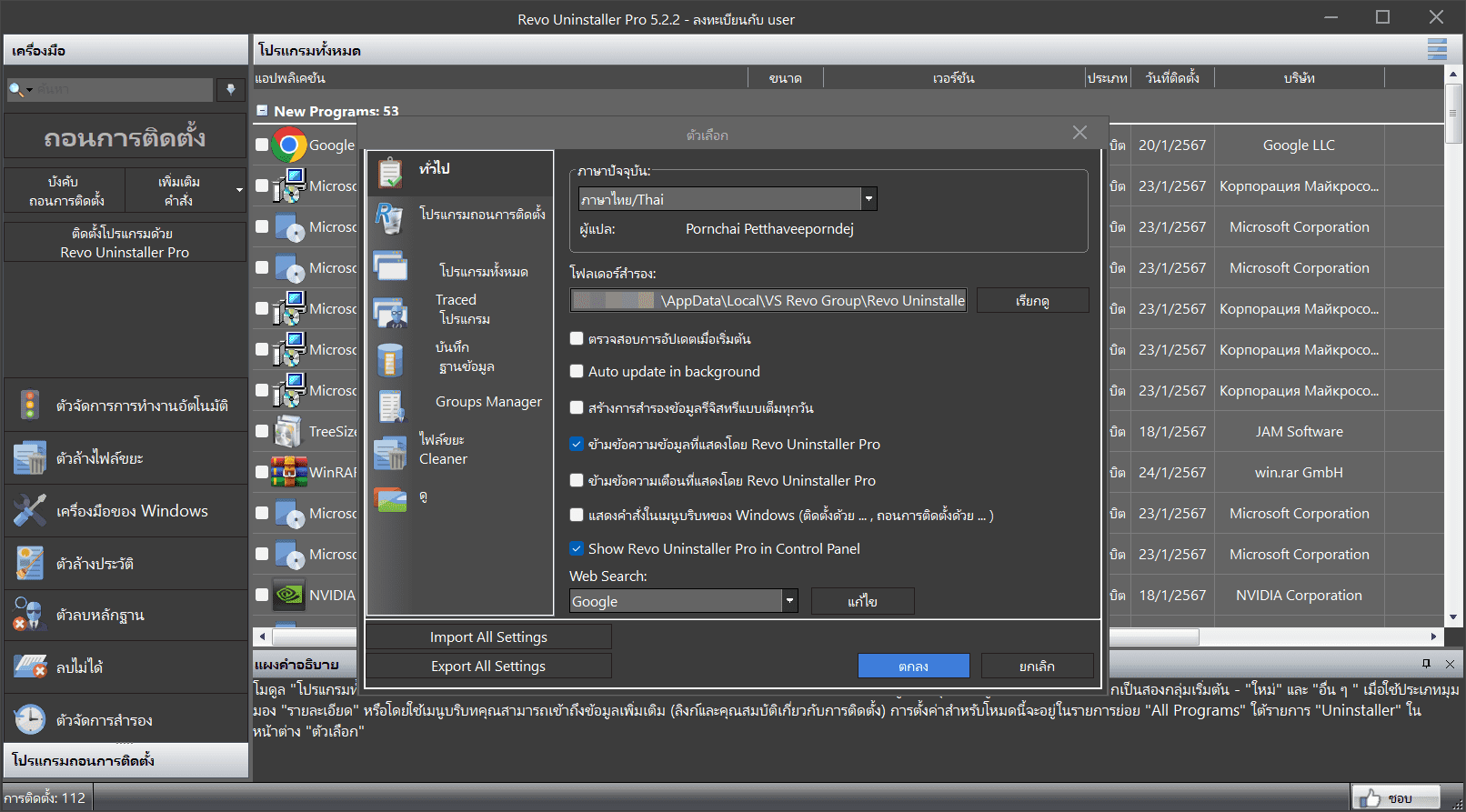Image resolution: width=1466 pixels, height=812 pixels.
Task: Click the backup folder path field
Action: point(768,300)
